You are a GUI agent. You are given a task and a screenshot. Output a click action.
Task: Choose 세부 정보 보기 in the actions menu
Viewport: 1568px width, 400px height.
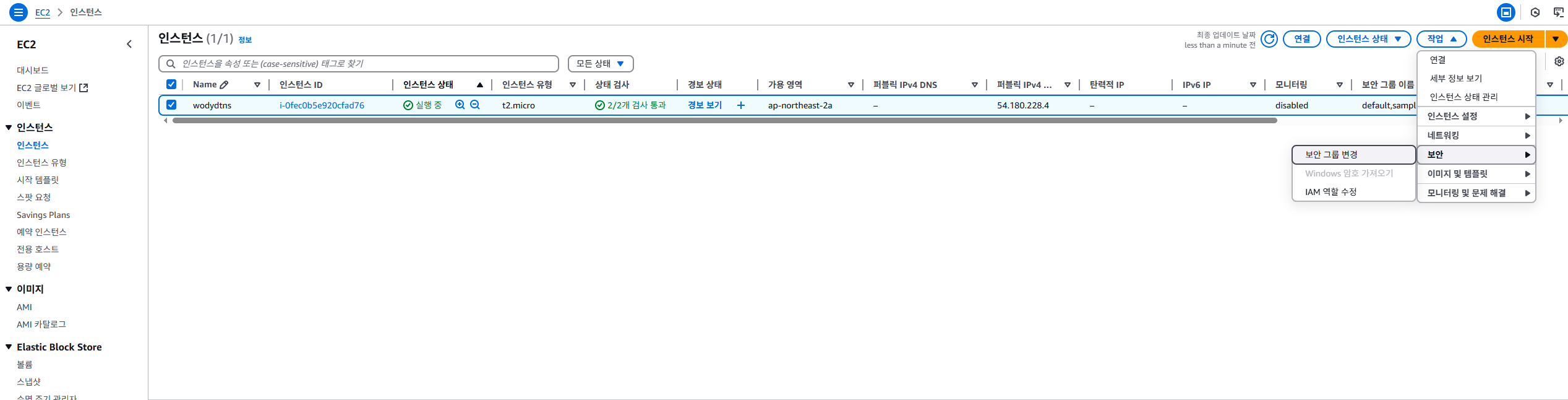[x=1476, y=79]
